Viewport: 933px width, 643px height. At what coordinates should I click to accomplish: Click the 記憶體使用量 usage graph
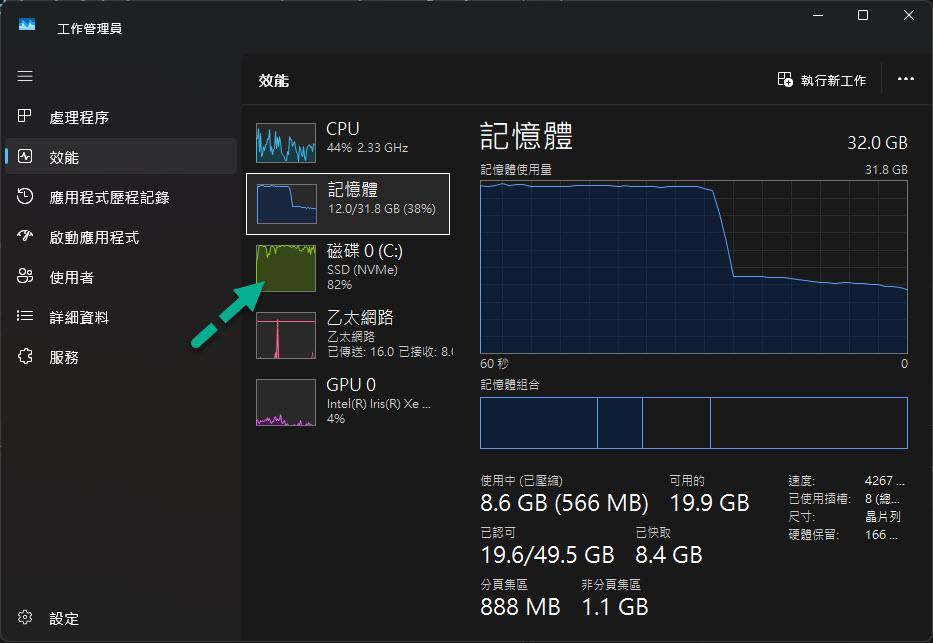coord(693,266)
